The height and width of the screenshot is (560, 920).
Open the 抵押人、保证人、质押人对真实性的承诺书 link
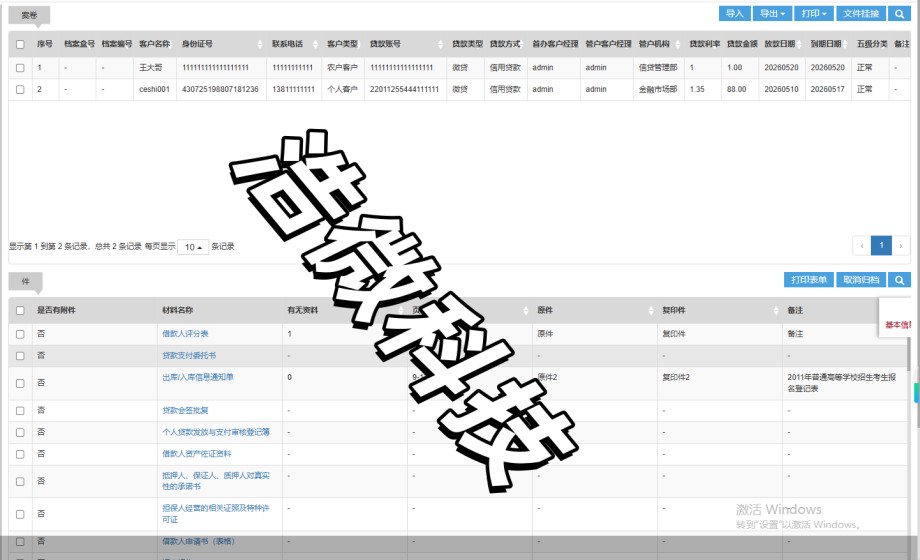[x=216, y=481]
